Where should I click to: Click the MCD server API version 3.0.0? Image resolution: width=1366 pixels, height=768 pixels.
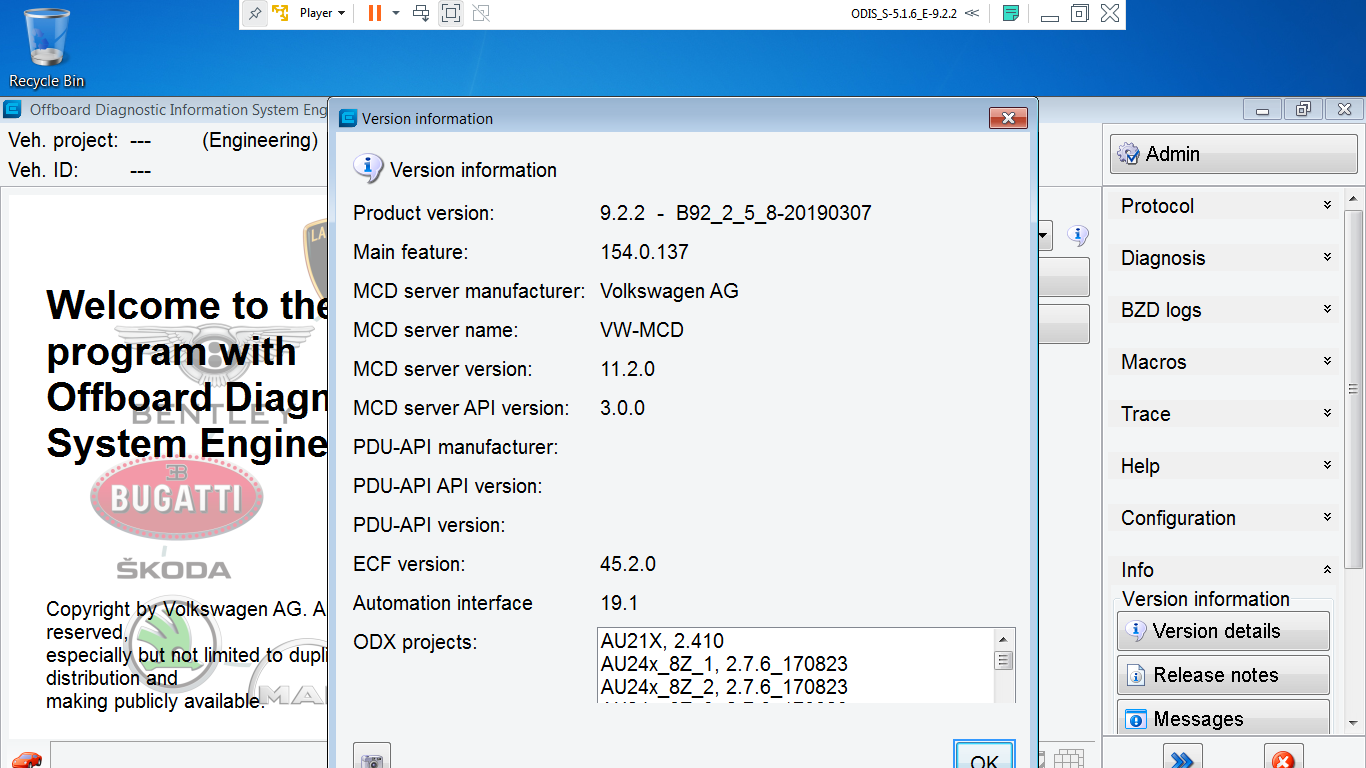point(622,408)
